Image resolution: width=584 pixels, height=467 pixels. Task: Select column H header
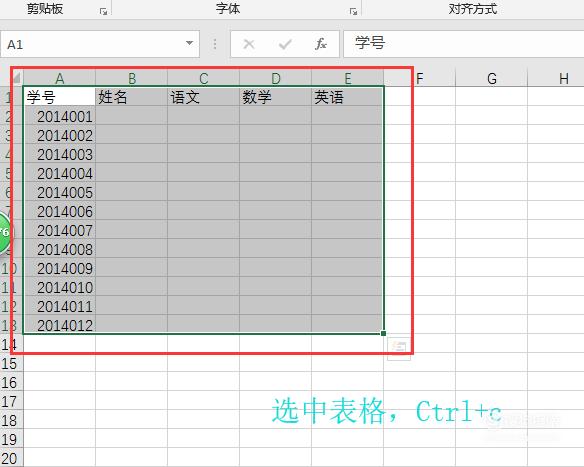point(556,78)
